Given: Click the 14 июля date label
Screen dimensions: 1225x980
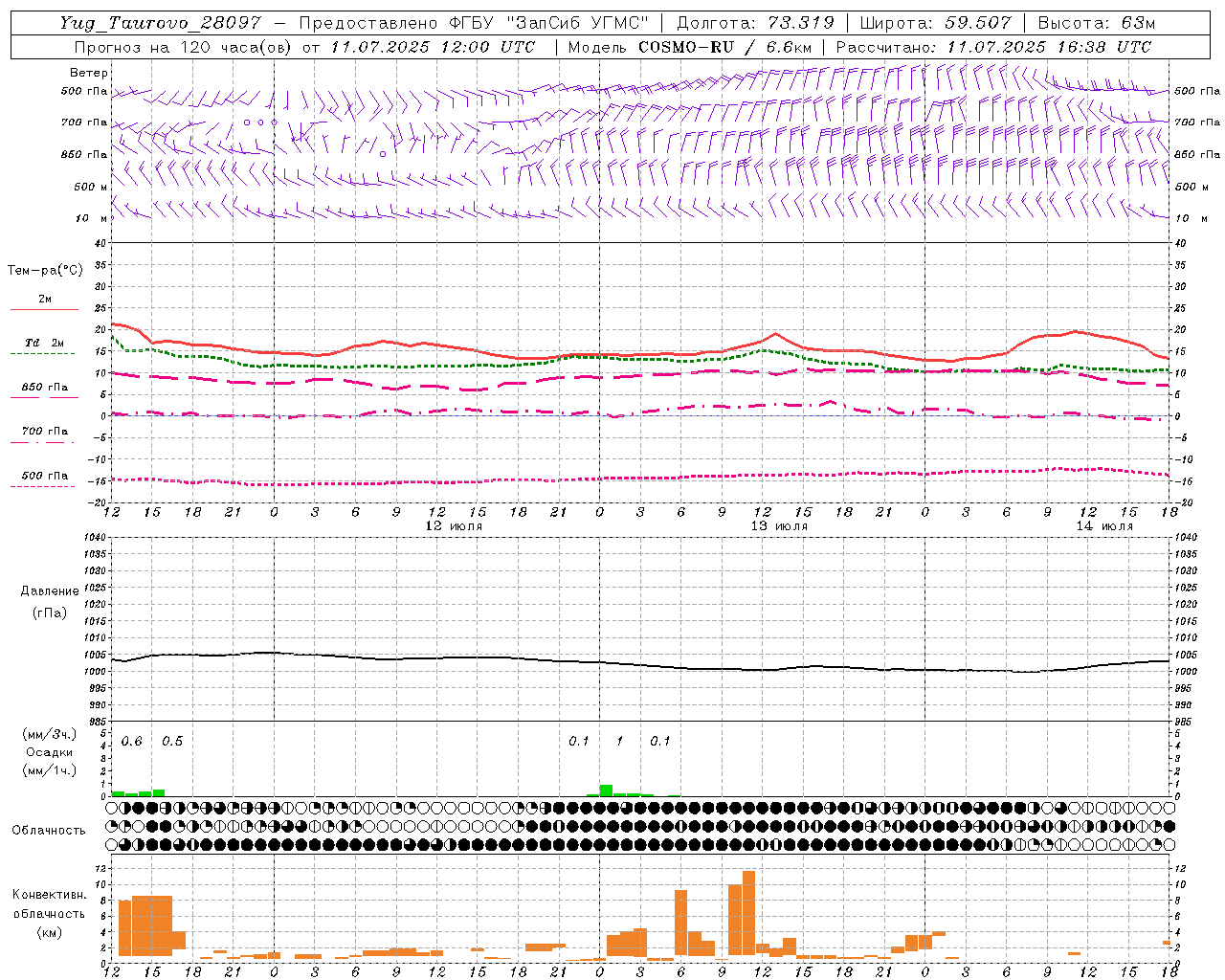Looking at the screenshot, I should (x=1104, y=526).
